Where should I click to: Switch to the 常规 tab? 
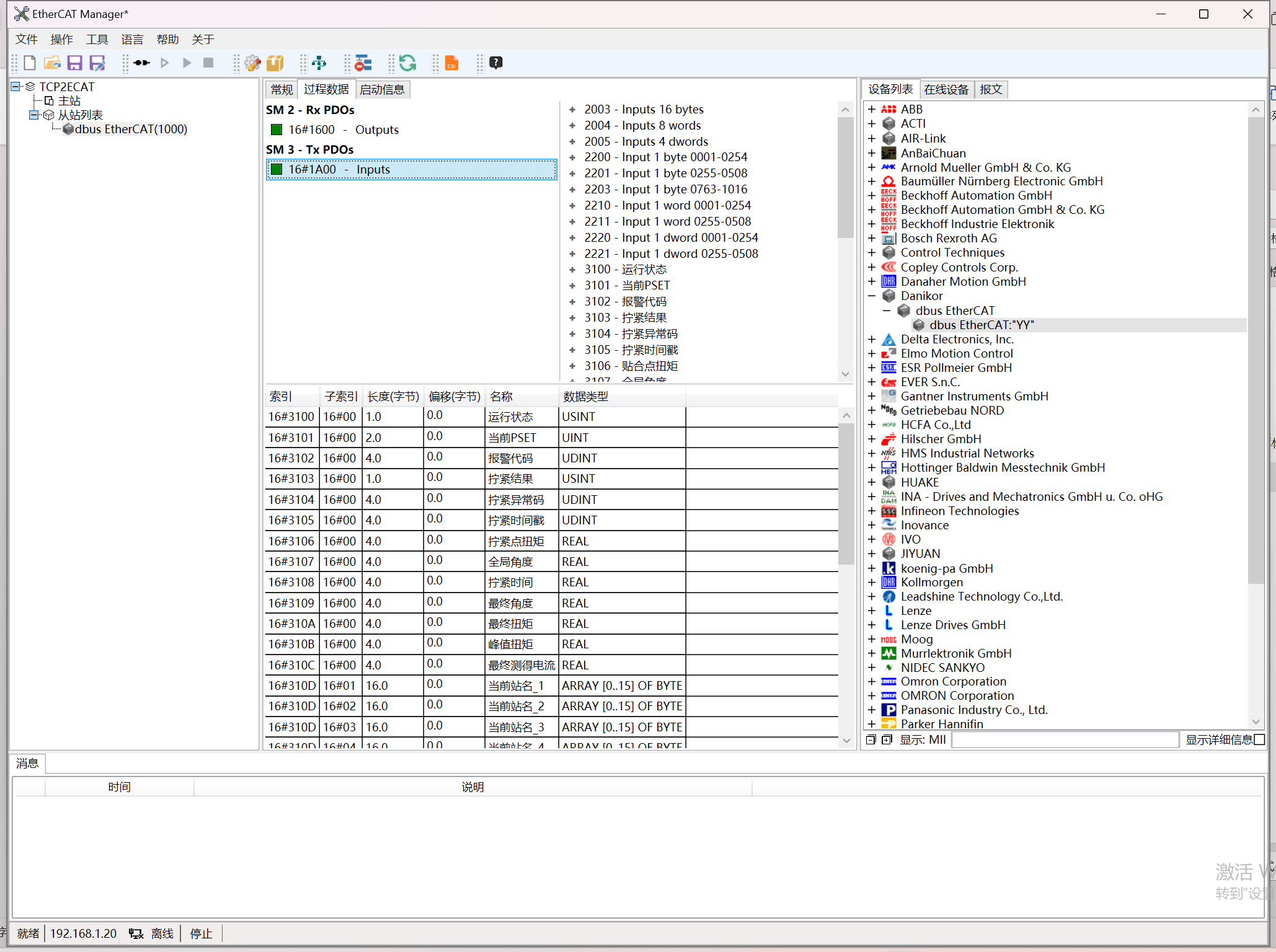(281, 90)
